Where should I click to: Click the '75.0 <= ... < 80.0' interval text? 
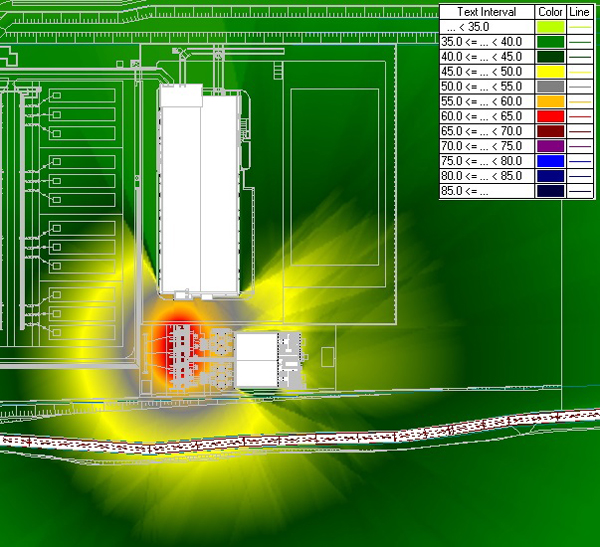pyautogui.click(x=481, y=161)
